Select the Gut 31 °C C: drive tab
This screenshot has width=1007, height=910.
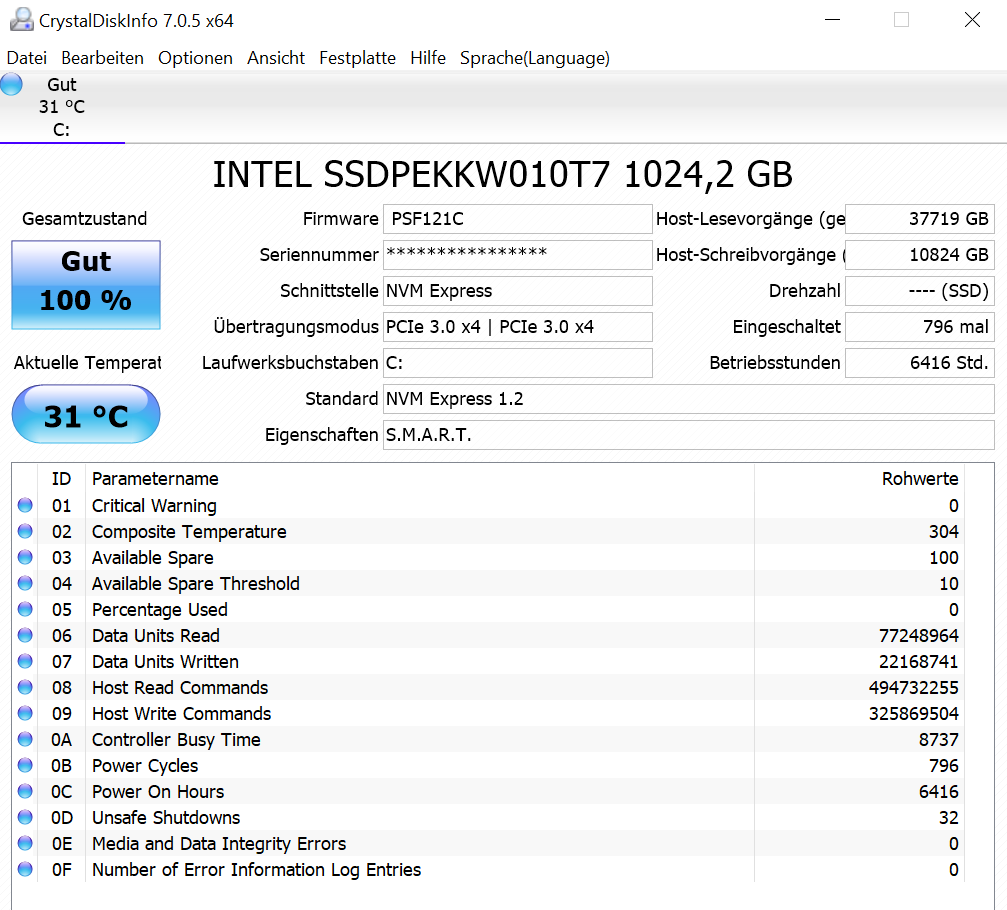(x=62, y=107)
